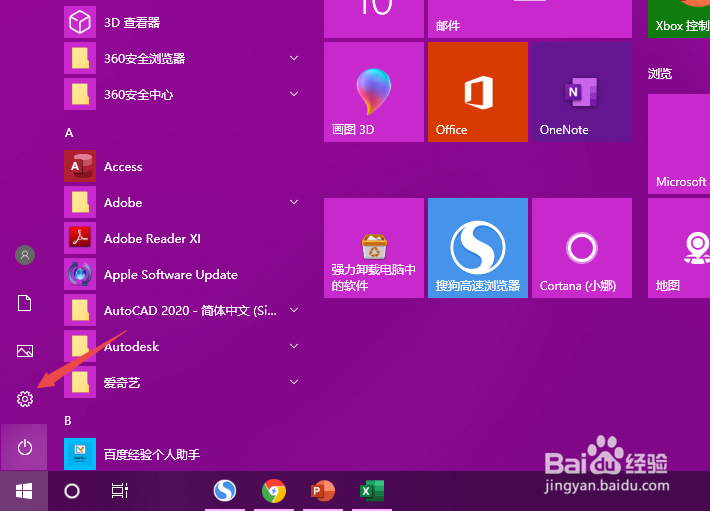Click the Power button icon

(x=24, y=447)
